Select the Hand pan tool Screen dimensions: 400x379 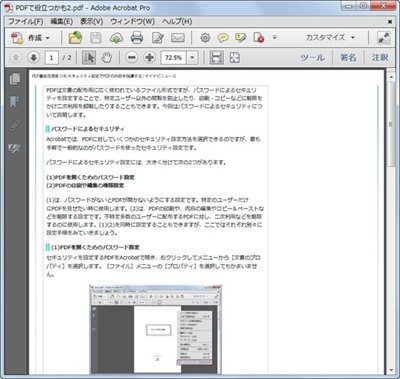[106, 58]
